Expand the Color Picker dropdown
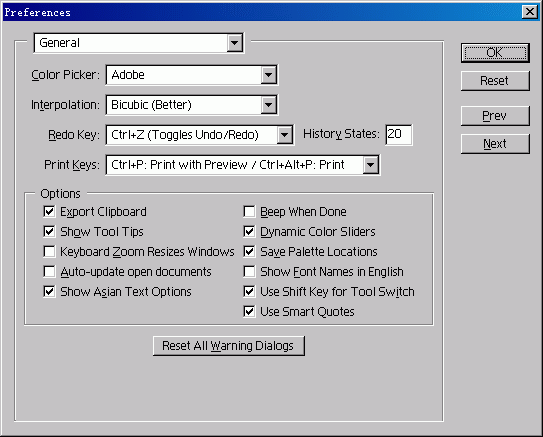Viewport: 543px width, 437px height. pos(192,75)
